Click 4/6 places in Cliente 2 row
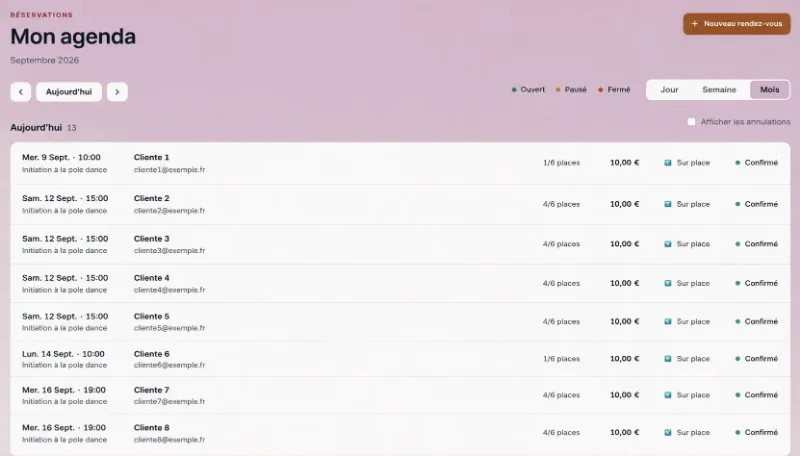 click(x=561, y=204)
